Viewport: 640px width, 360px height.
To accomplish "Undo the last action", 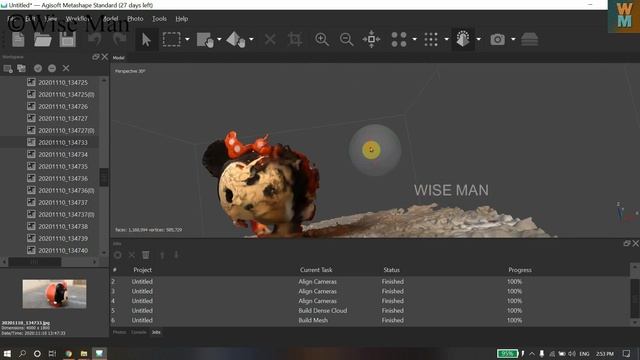I will point(95,40).
